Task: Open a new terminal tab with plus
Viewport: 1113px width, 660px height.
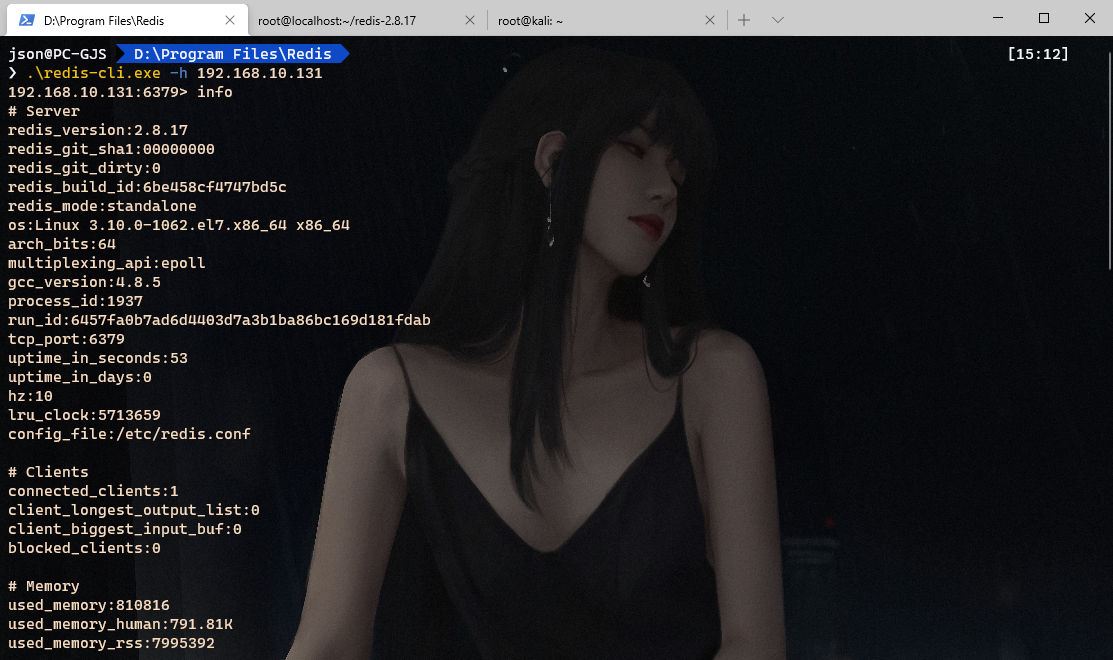Action: coord(744,20)
